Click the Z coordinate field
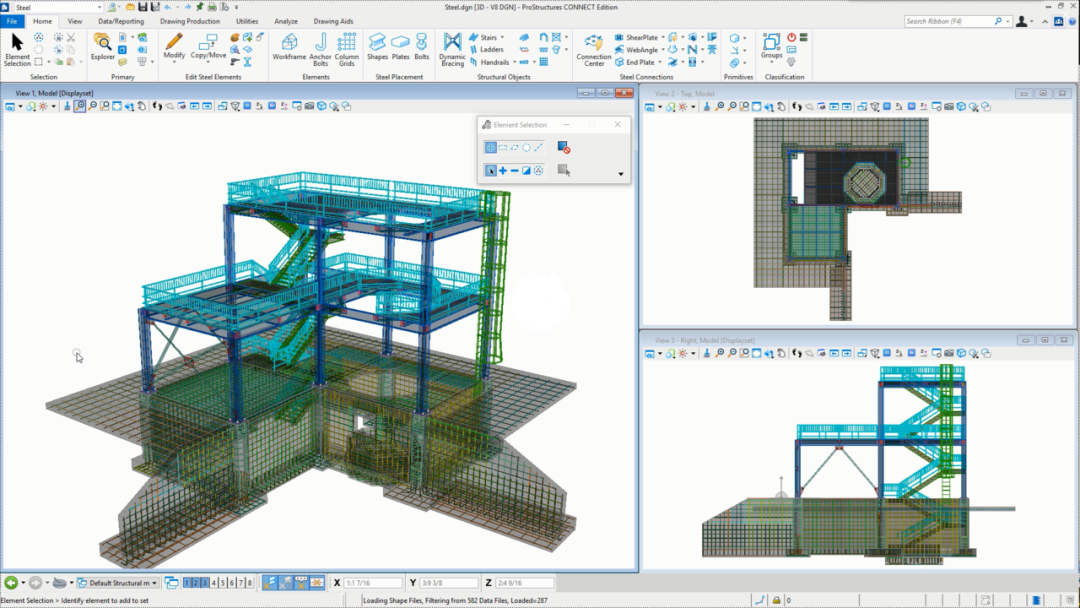The image size is (1080, 608). 524,583
